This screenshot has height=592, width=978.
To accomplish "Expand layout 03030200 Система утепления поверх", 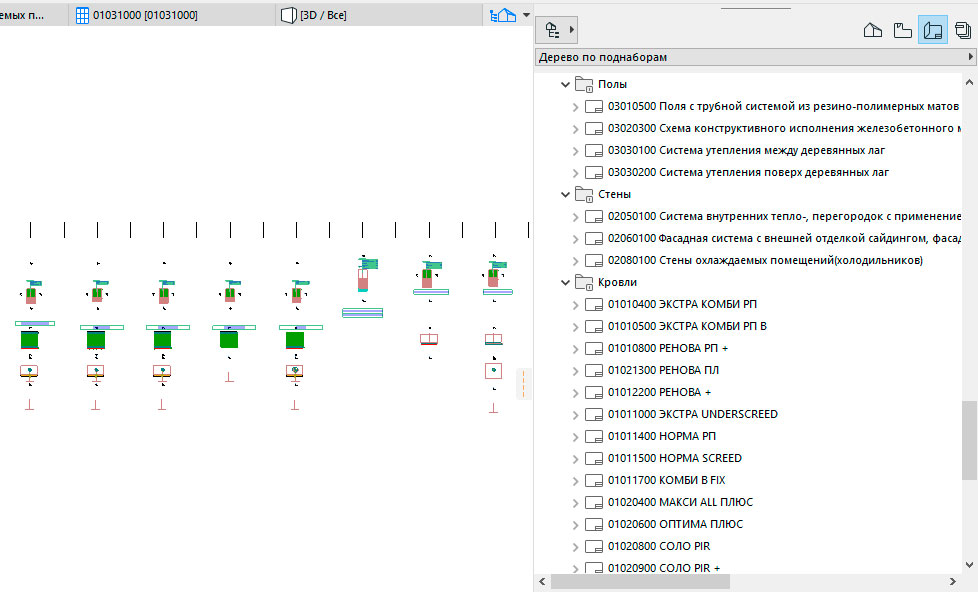I will pos(576,173).
